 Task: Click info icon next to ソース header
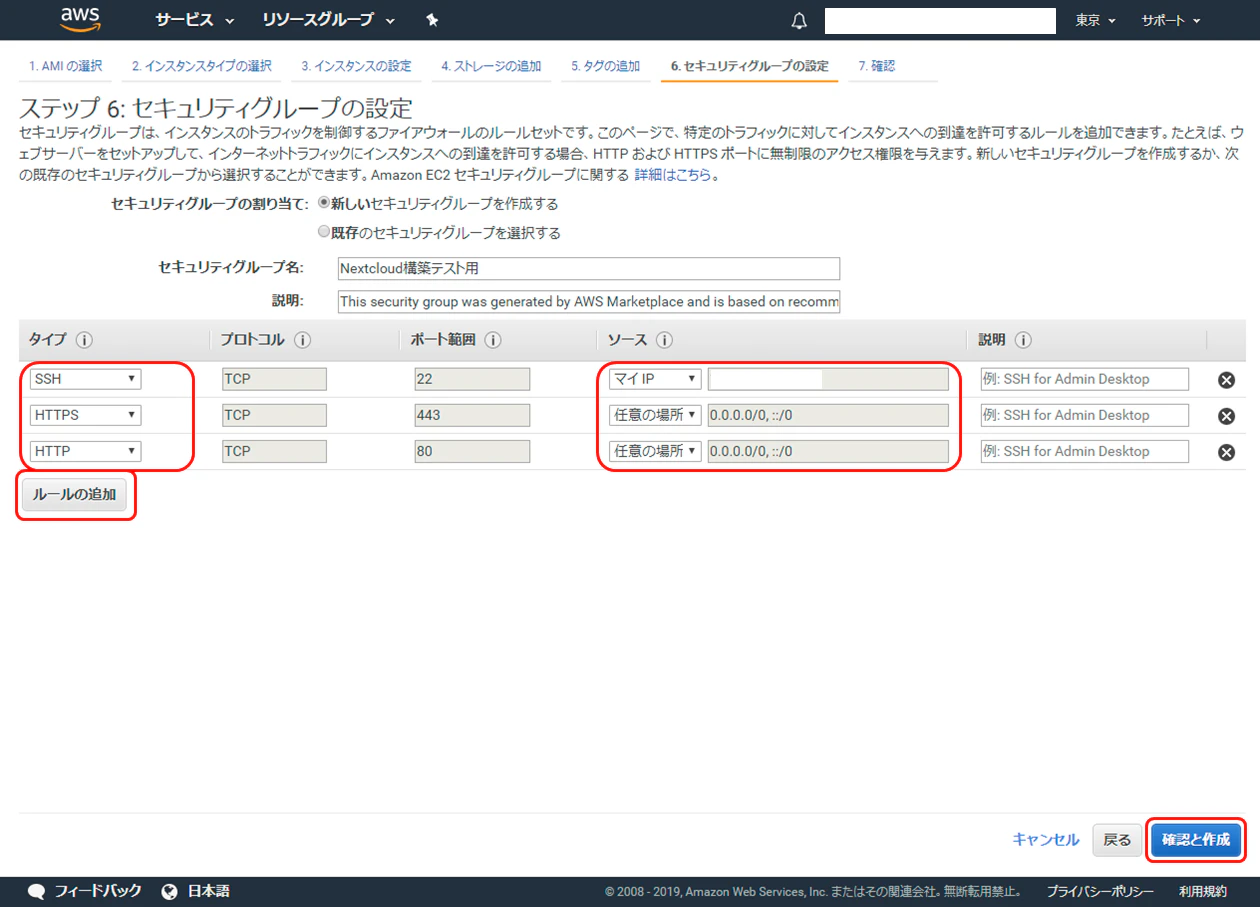[x=665, y=340]
